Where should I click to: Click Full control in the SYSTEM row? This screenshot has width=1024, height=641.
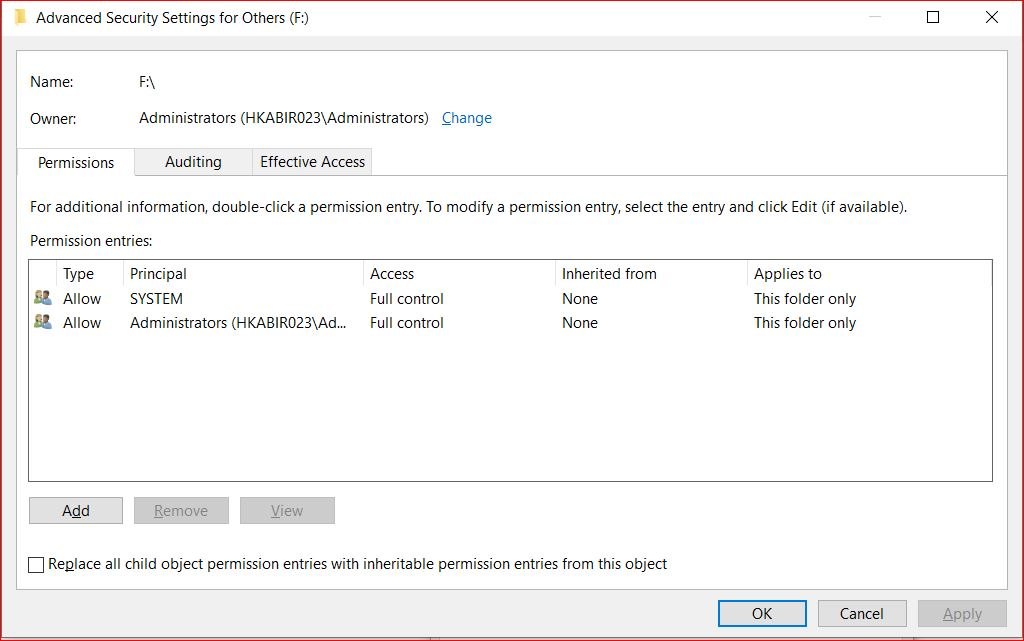(x=406, y=298)
